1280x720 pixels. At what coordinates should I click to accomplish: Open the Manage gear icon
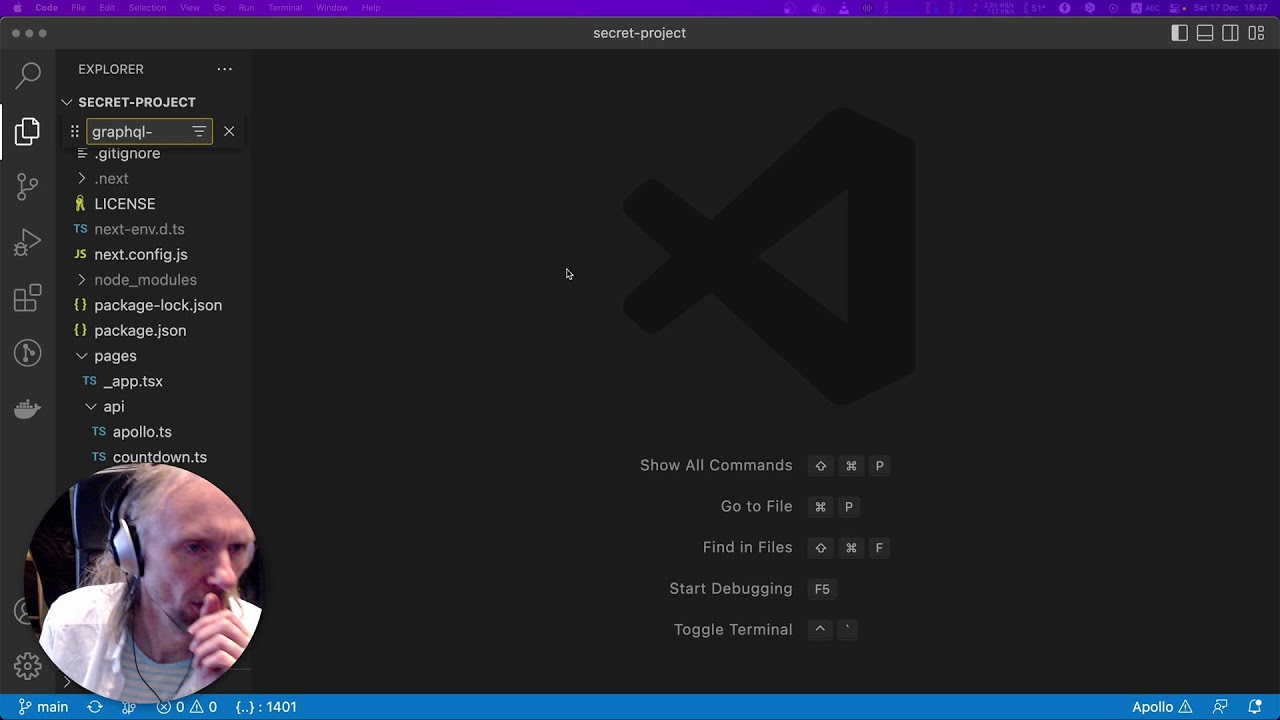pos(28,666)
